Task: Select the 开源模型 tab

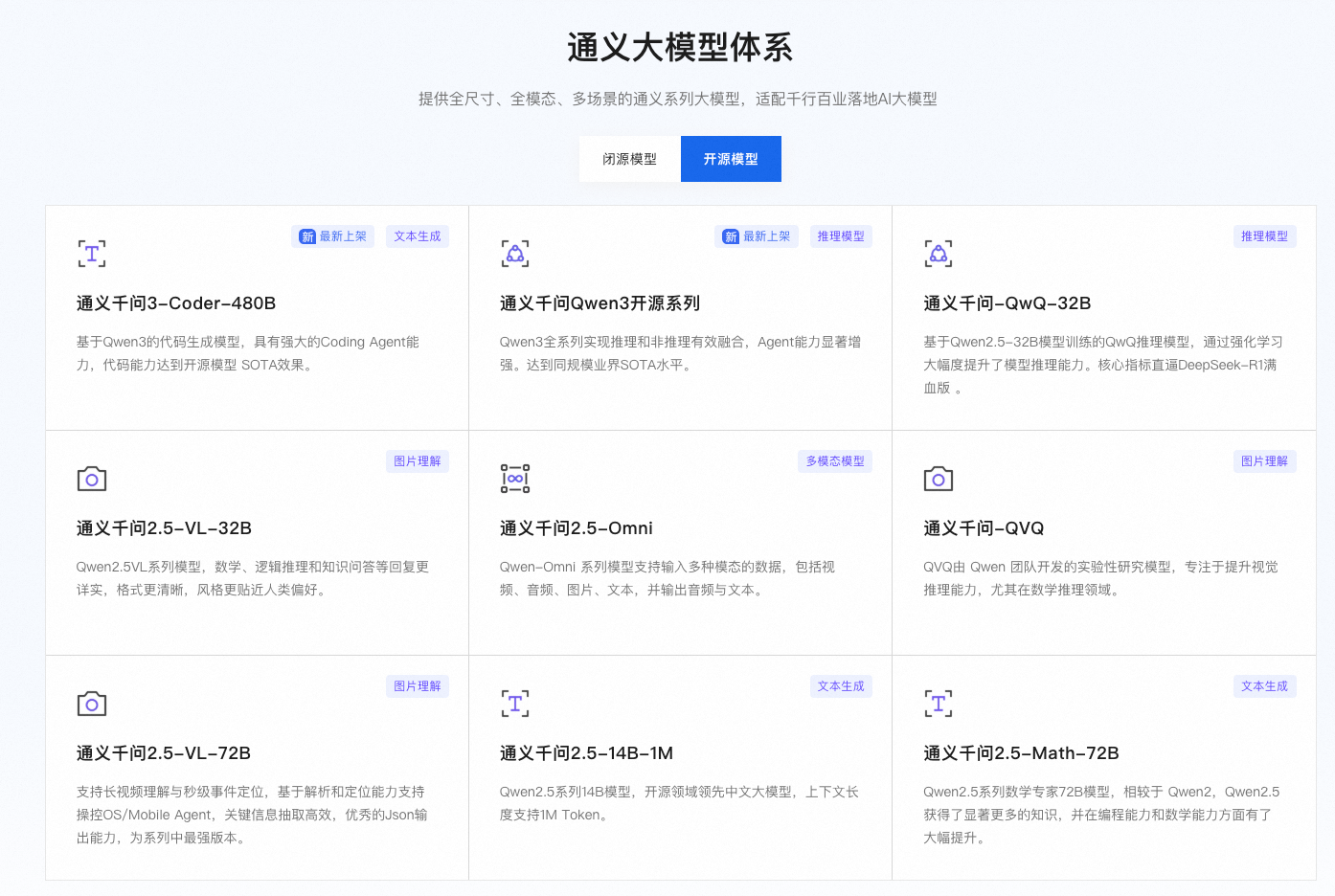Action: click(x=731, y=159)
